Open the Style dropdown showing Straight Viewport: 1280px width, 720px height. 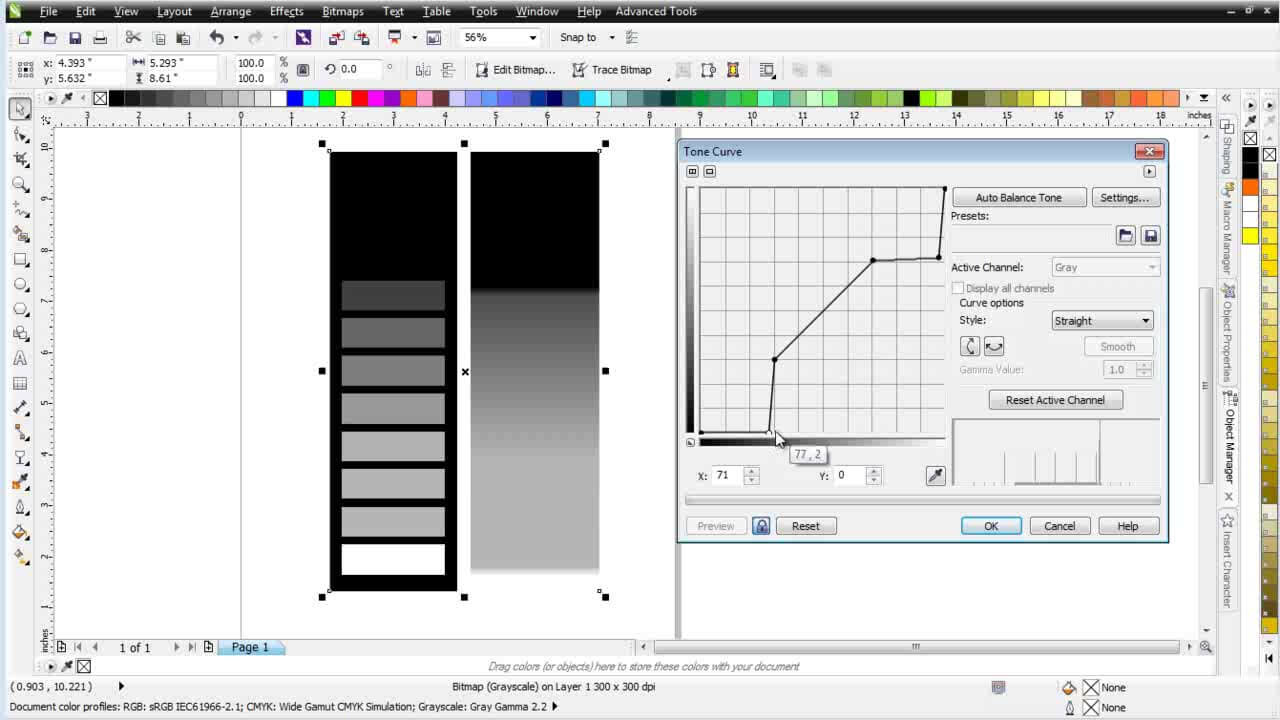point(1103,321)
